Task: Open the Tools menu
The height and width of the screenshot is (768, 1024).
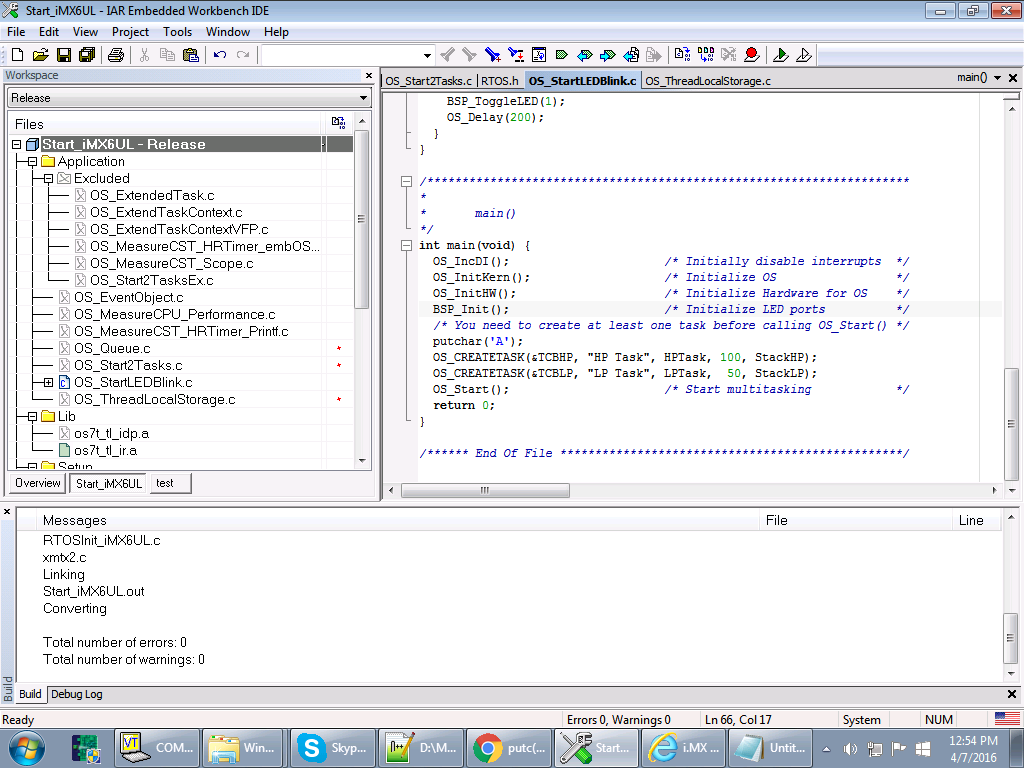Action: (177, 31)
